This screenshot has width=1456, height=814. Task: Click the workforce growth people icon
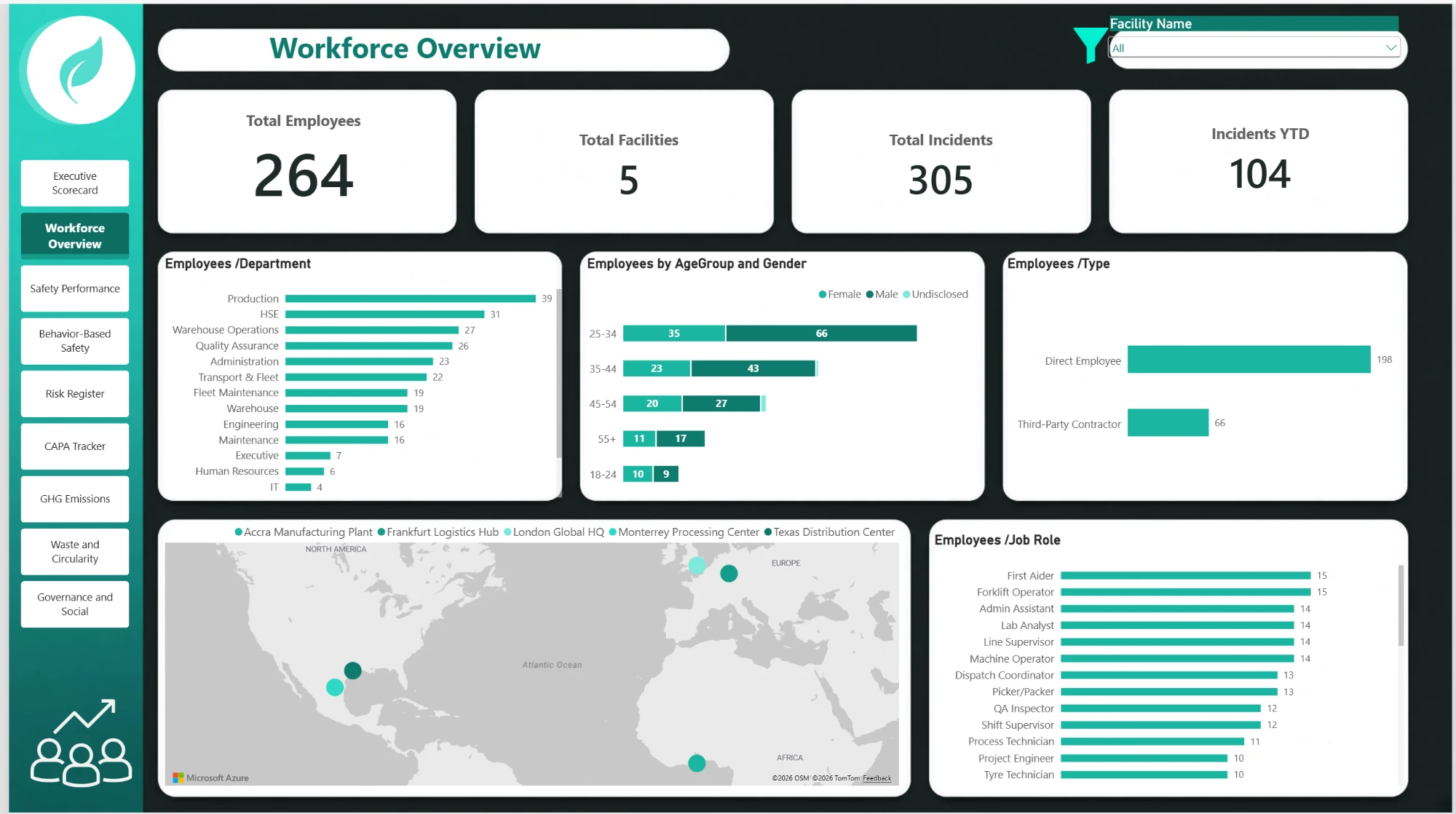(x=81, y=743)
